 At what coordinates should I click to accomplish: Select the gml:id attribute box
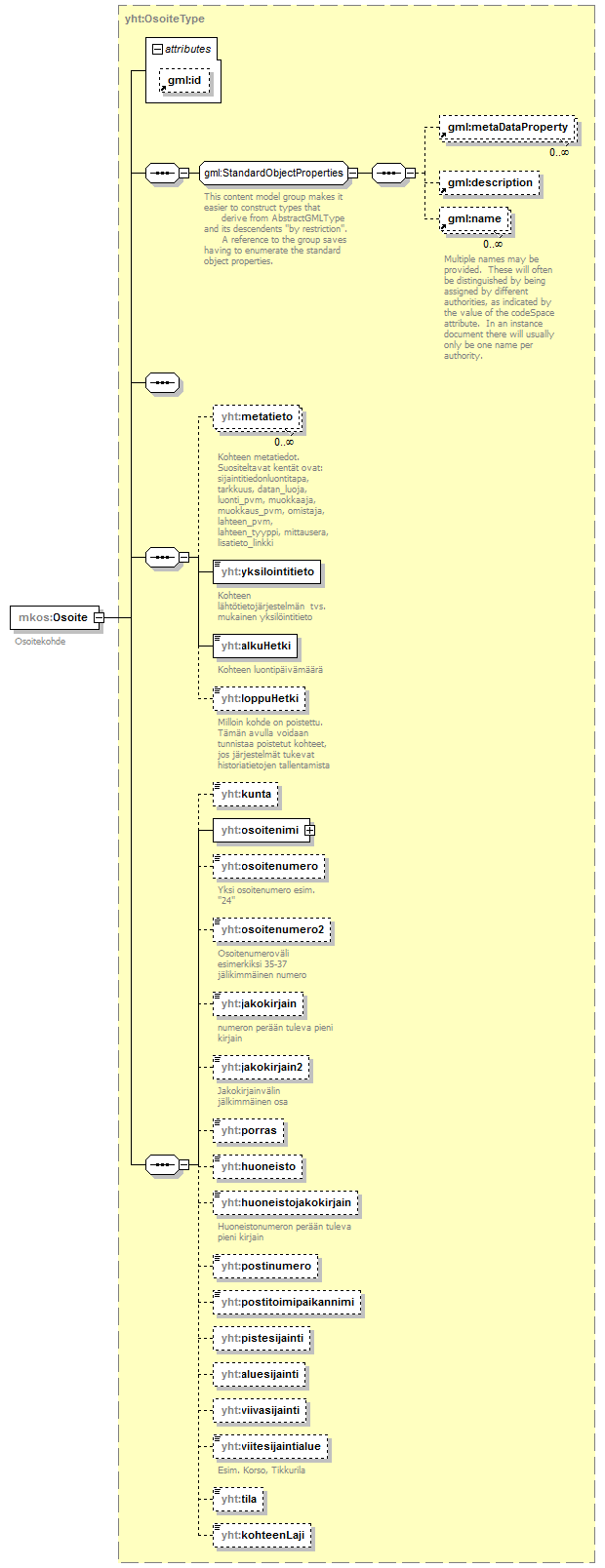click(183, 81)
